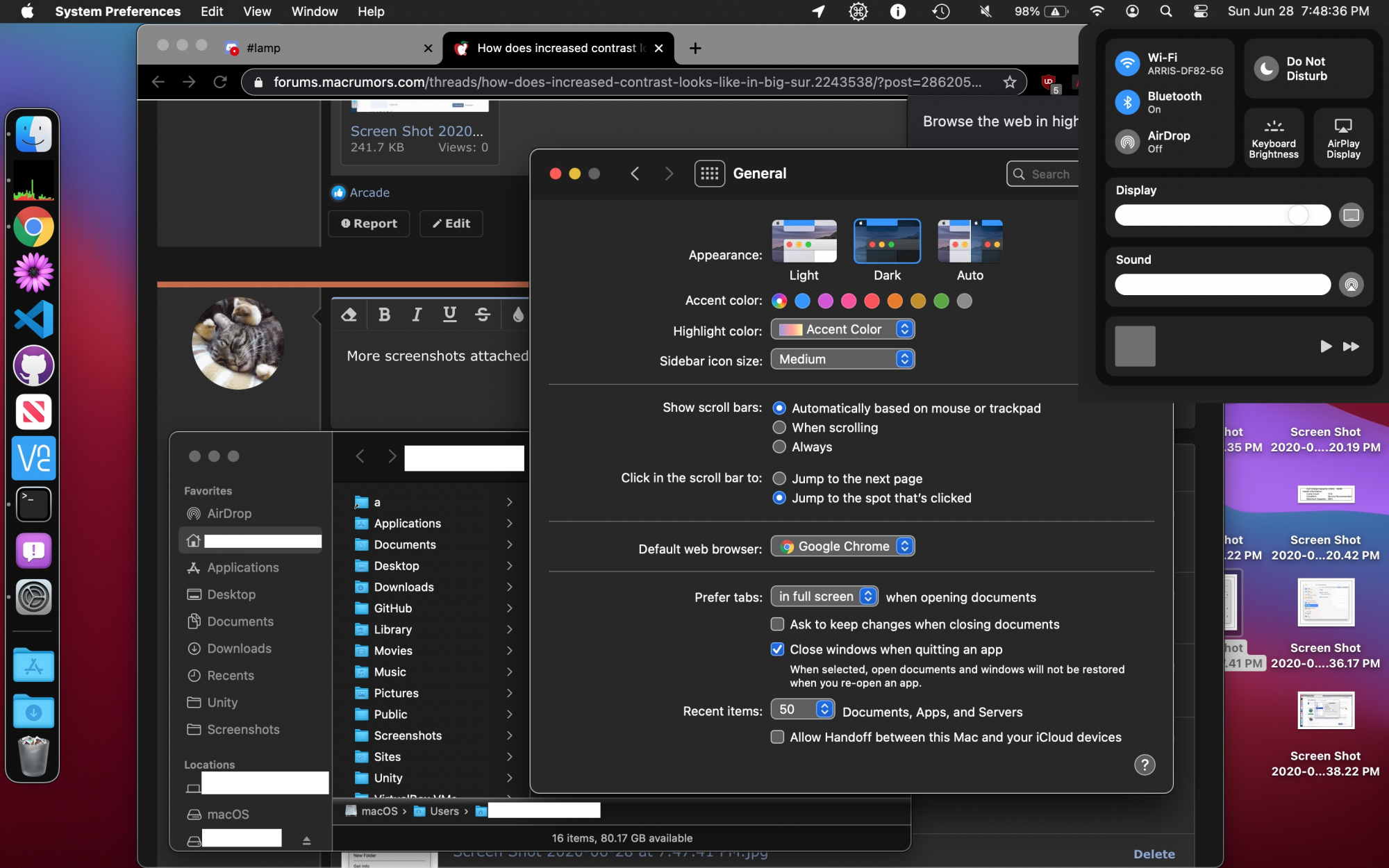Screen dimensions: 1389x868
Task: Open the Trash in the Dock
Action: pos(33,756)
